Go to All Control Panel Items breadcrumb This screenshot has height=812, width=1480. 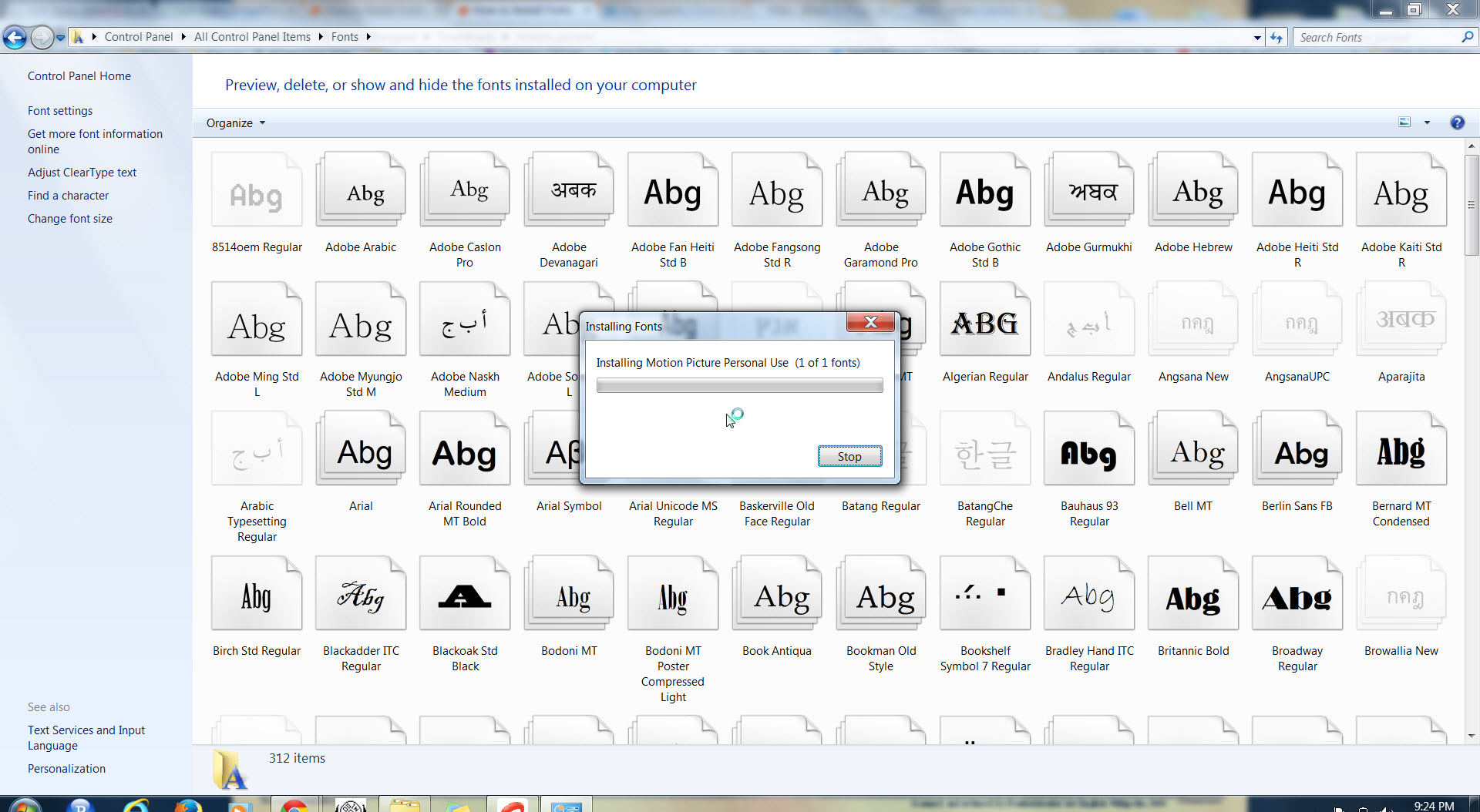[252, 37]
